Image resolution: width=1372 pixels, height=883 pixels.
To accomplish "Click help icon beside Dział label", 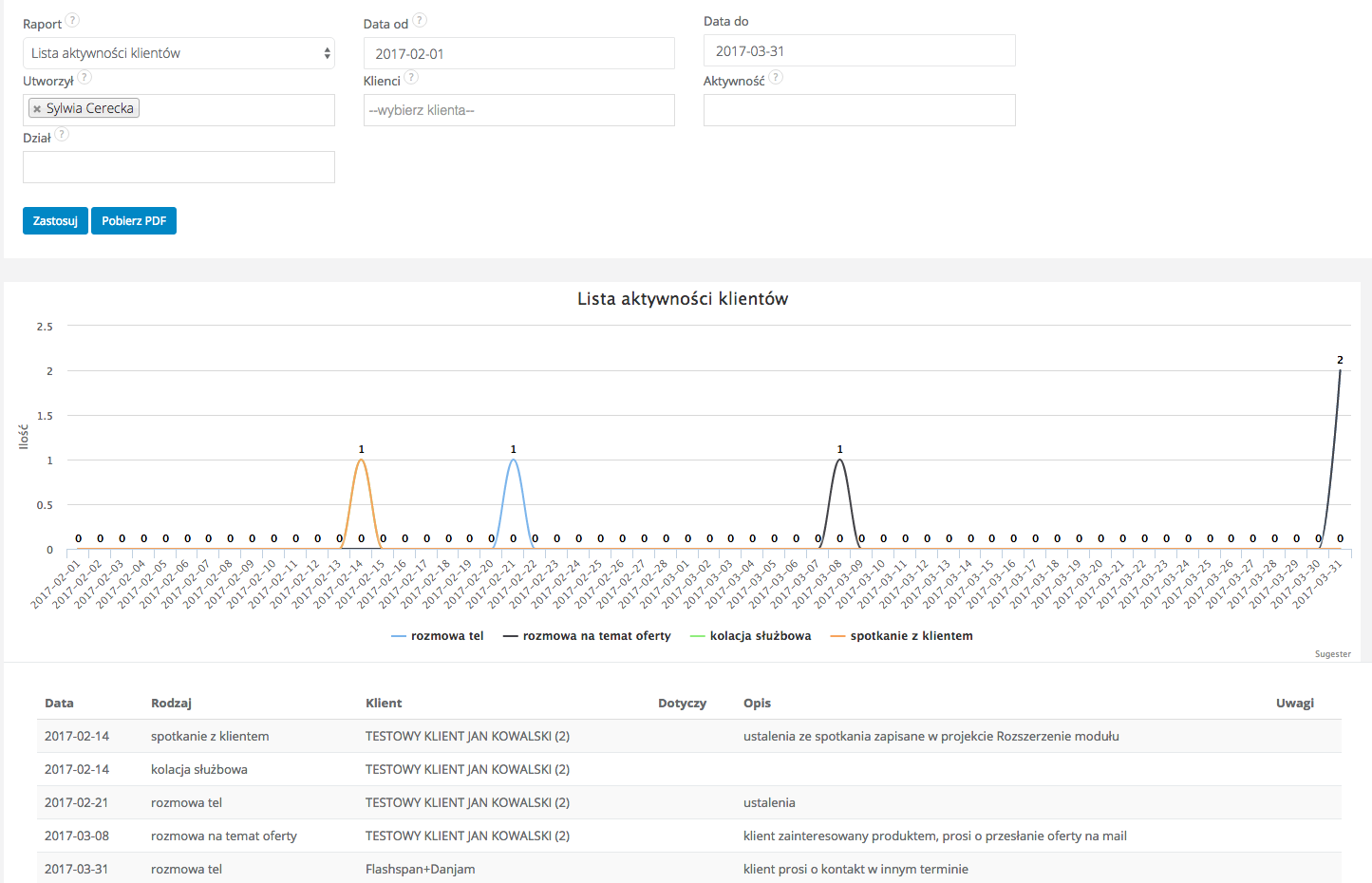I will coord(62,135).
